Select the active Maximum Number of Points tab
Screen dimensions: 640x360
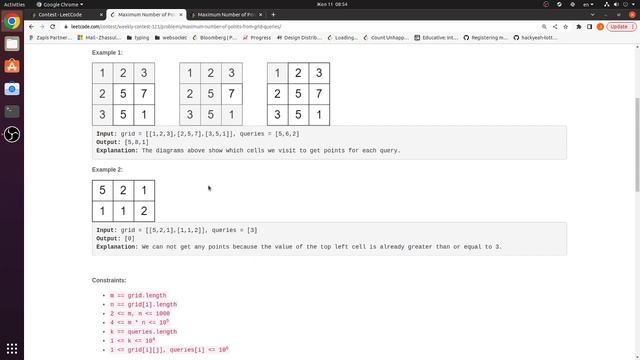pos(146,15)
